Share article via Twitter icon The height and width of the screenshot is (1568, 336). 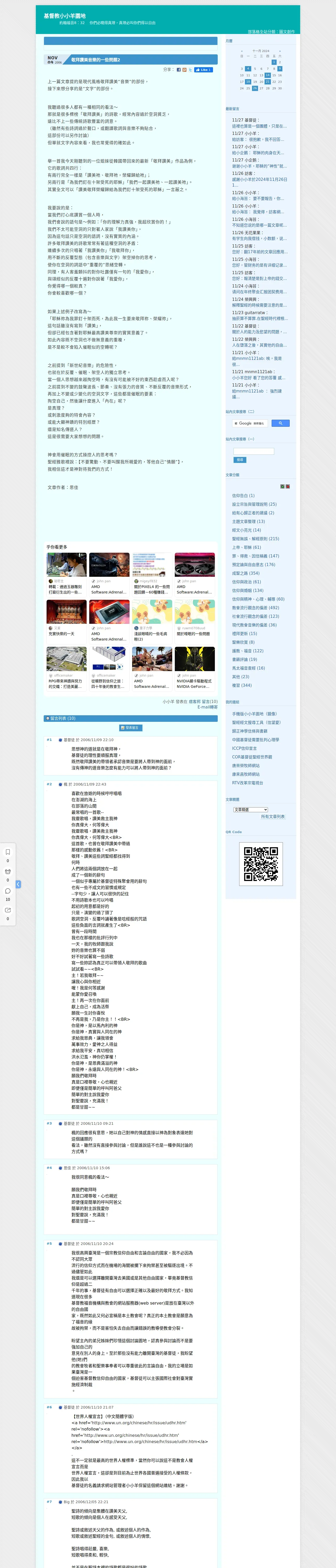(x=190, y=70)
